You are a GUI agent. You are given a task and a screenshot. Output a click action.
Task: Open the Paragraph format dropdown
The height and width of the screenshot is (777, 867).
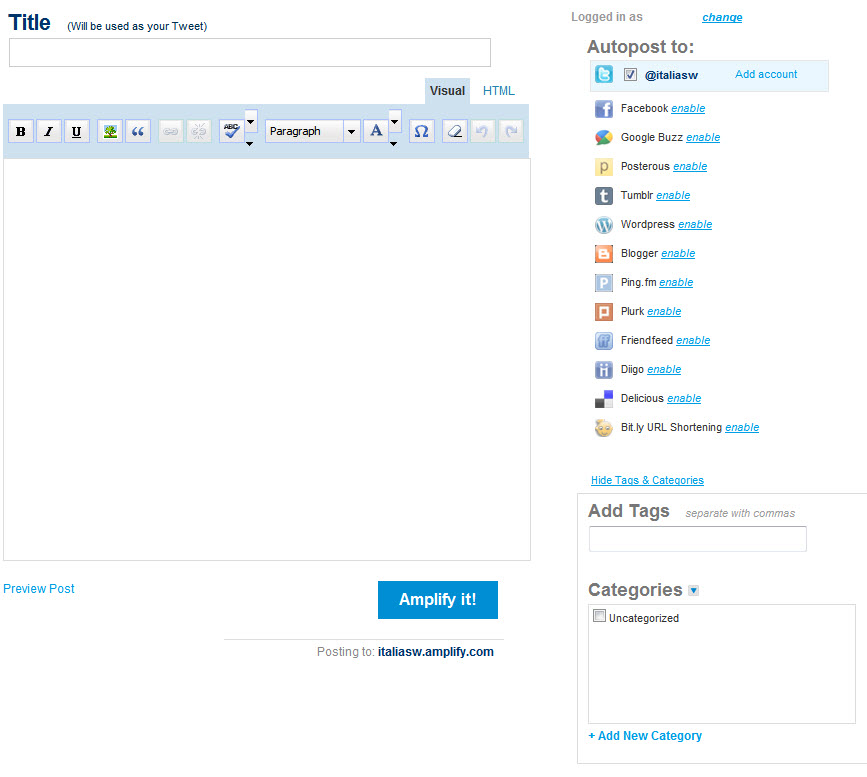312,132
